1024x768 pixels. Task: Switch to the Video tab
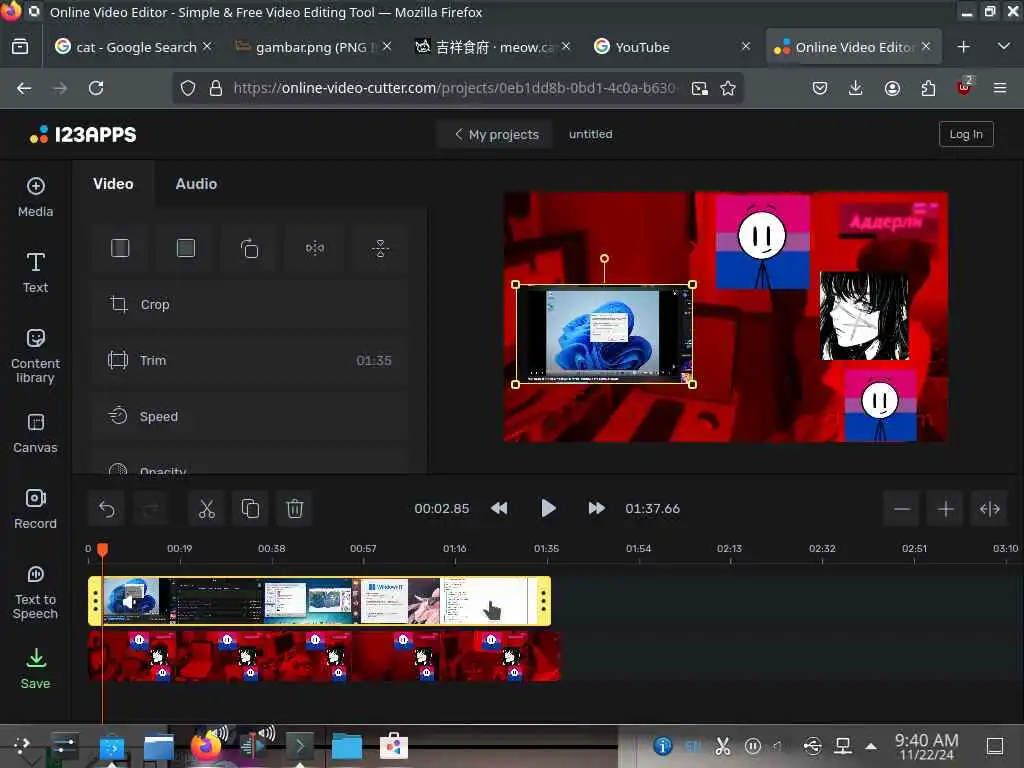(x=113, y=184)
